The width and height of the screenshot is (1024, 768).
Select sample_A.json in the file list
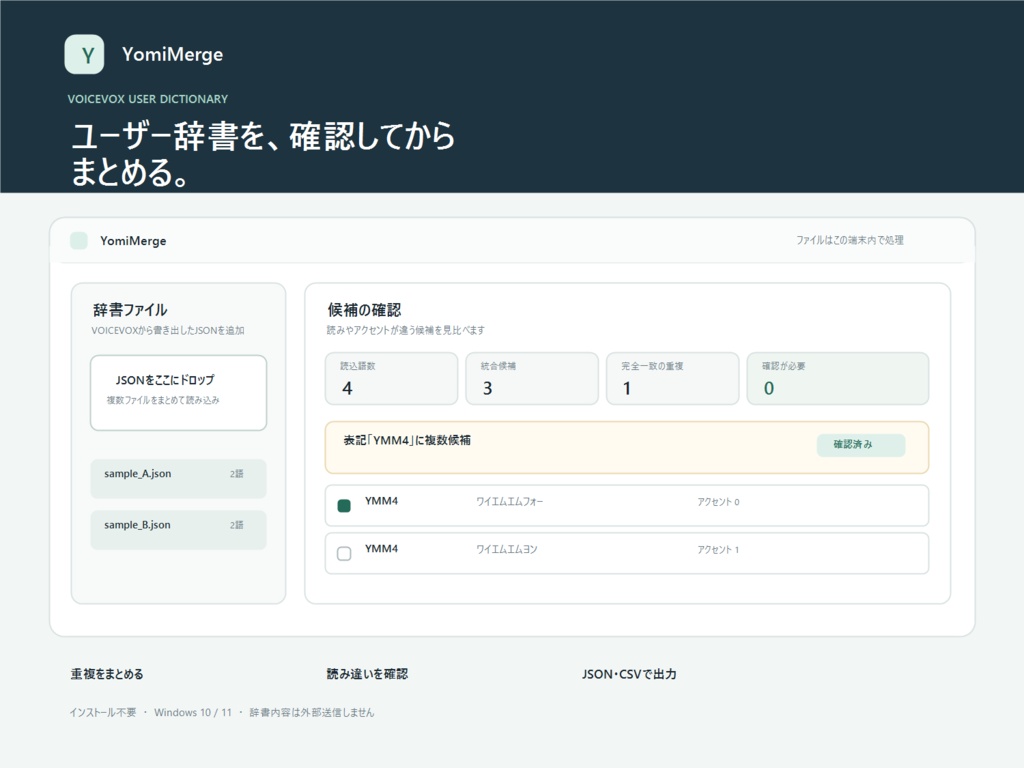click(x=178, y=479)
